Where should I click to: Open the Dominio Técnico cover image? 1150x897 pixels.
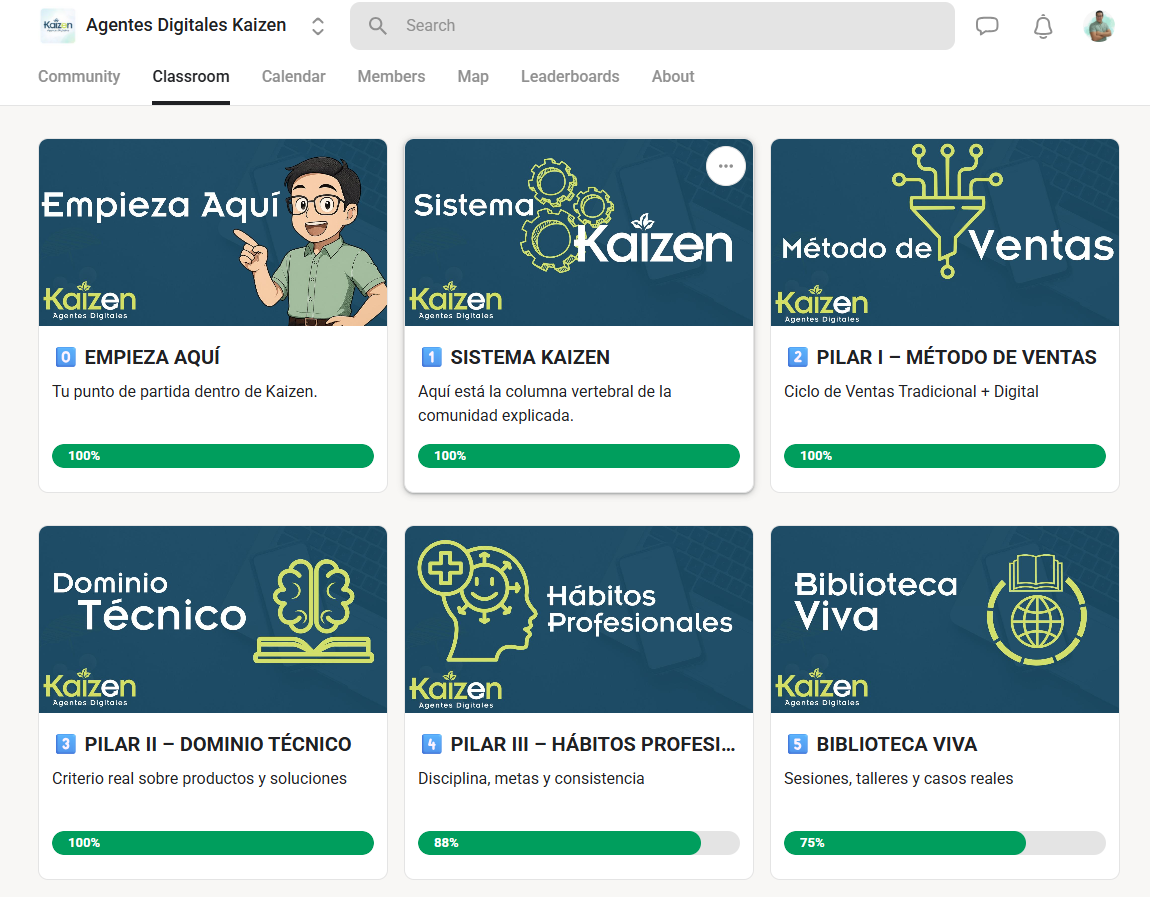[x=213, y=619]
